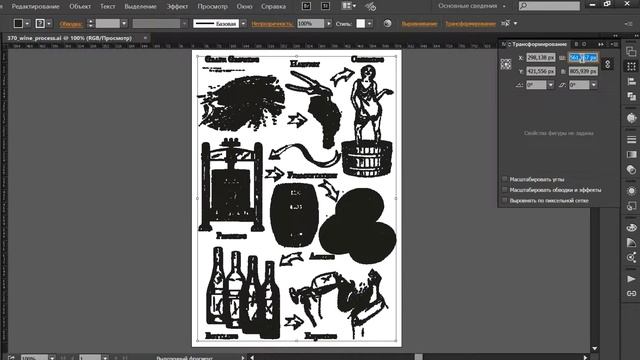
Task: Open the Просмотр menu
Action: point(212,7)
